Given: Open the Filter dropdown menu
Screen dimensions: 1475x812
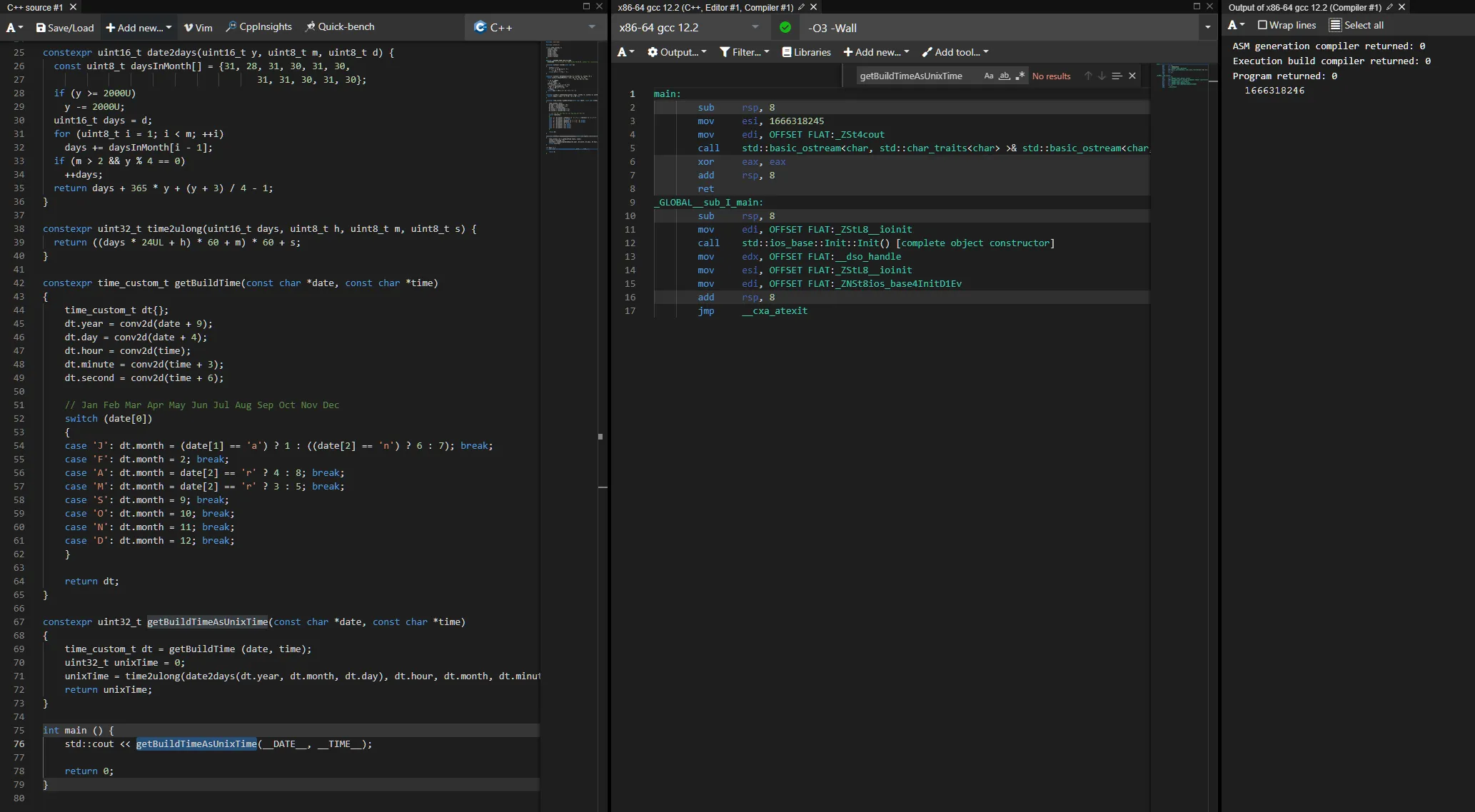Looking at the screenshot, I should (745, 52).
